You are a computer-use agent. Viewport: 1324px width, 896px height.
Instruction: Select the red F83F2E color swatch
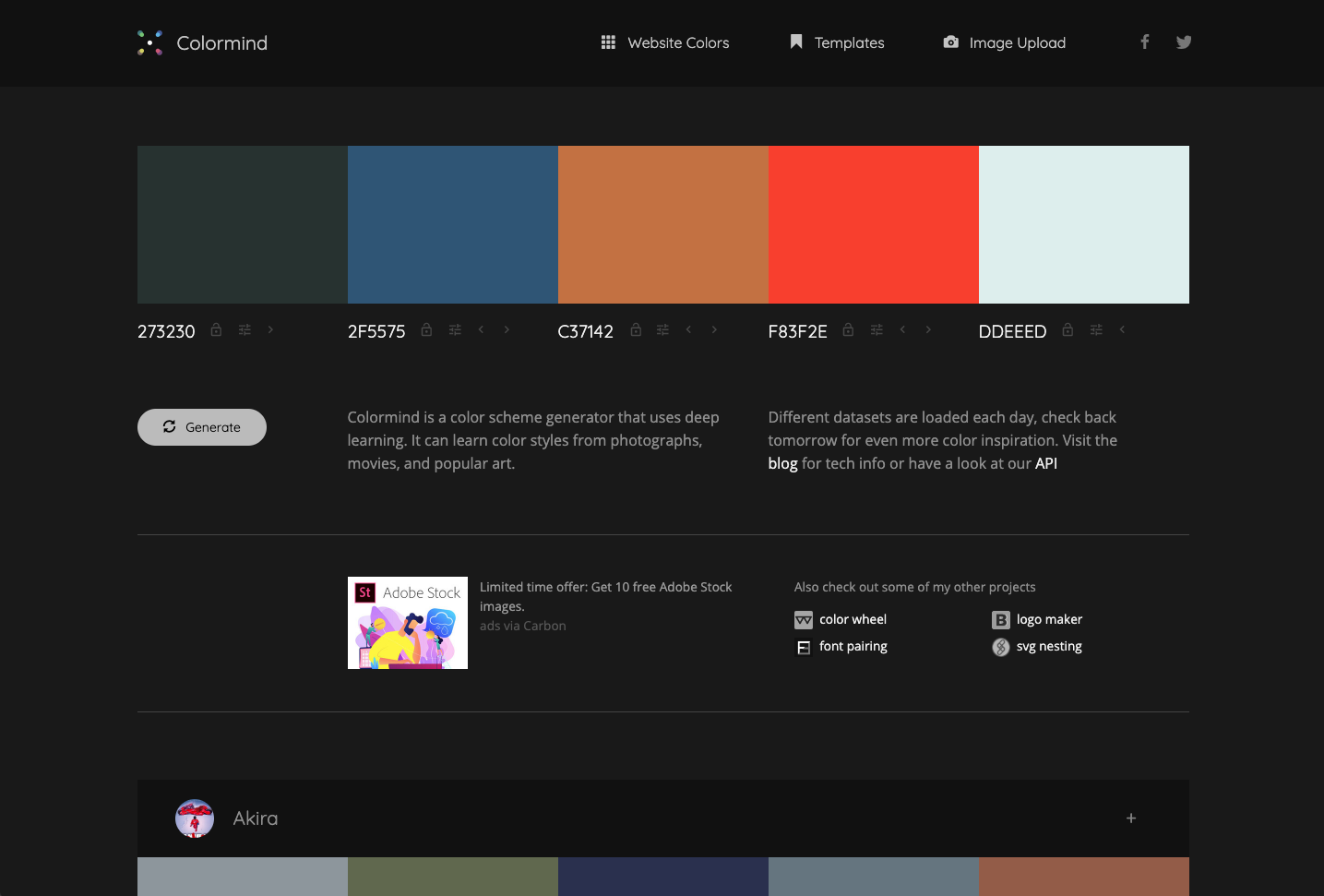click(873, 224)
